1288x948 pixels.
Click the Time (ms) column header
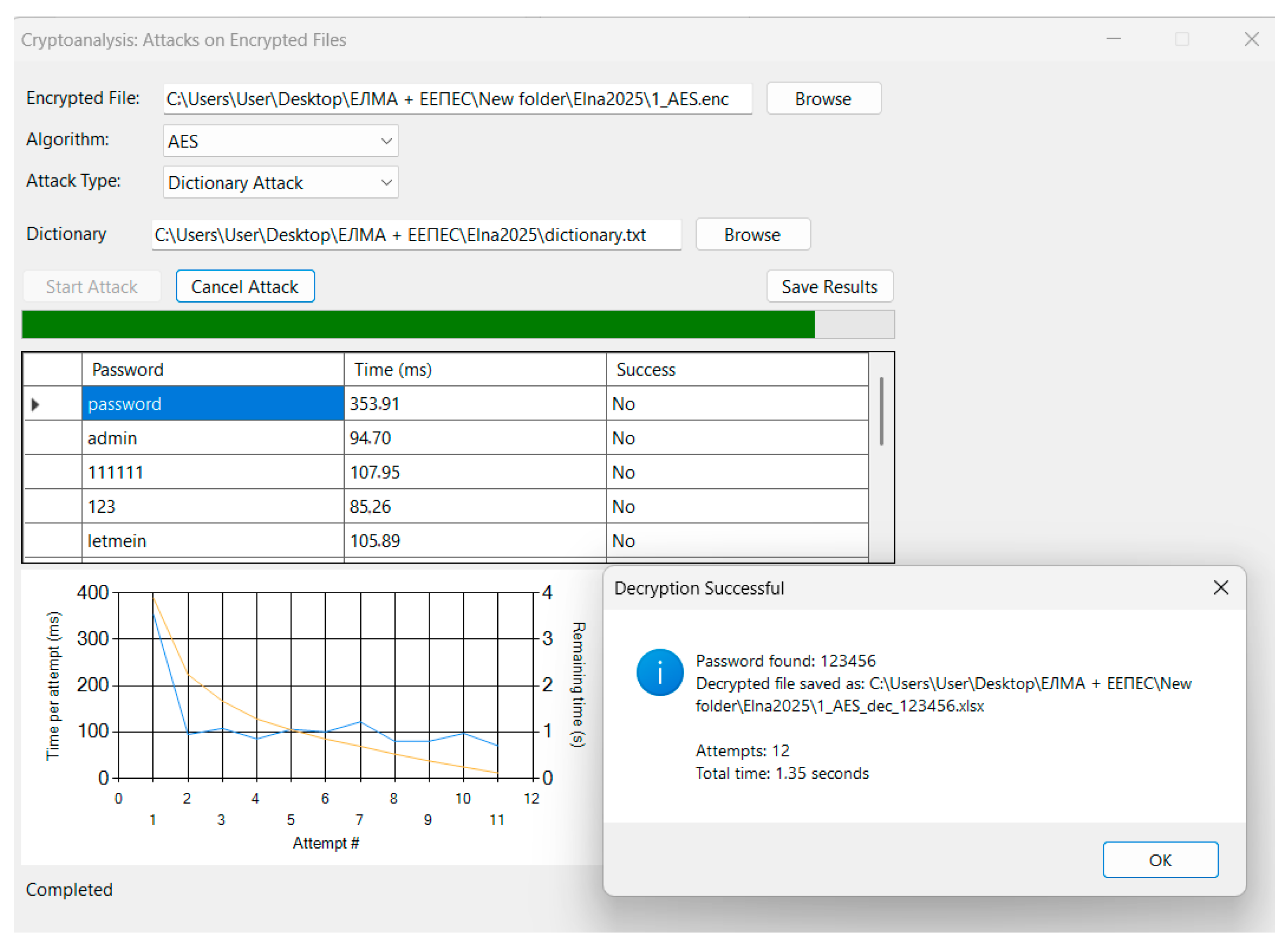pyautogui.click(x=474, y=370)
